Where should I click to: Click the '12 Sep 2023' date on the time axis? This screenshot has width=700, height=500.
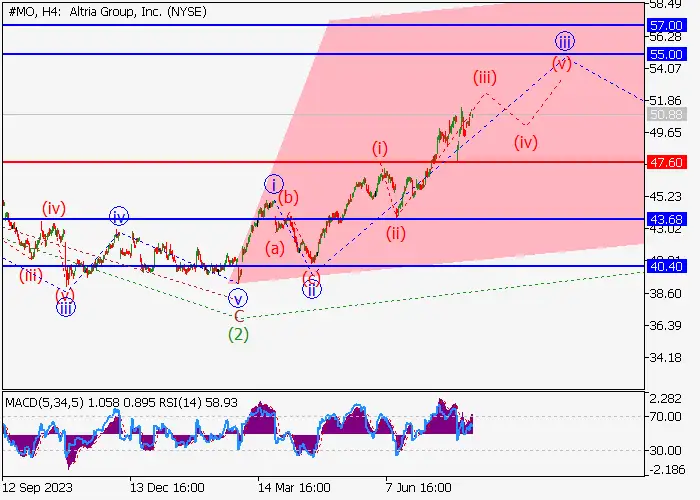pyautogui.click(x=37, y=488)
